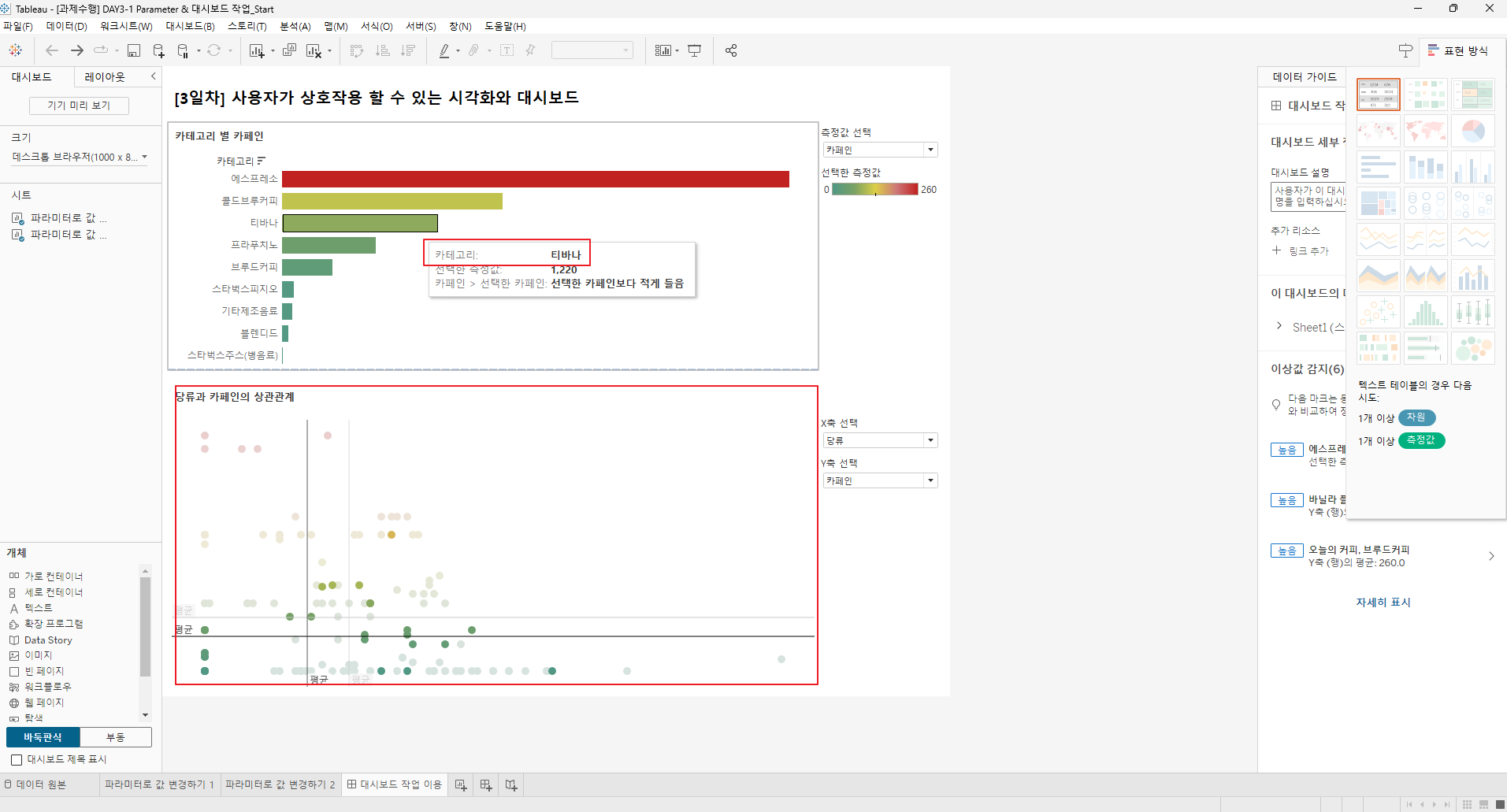The height and width of the screenshot is (812, 1507).
Task: Open the X축 선택 dropdown showing 당류
Action: (880, 440)
